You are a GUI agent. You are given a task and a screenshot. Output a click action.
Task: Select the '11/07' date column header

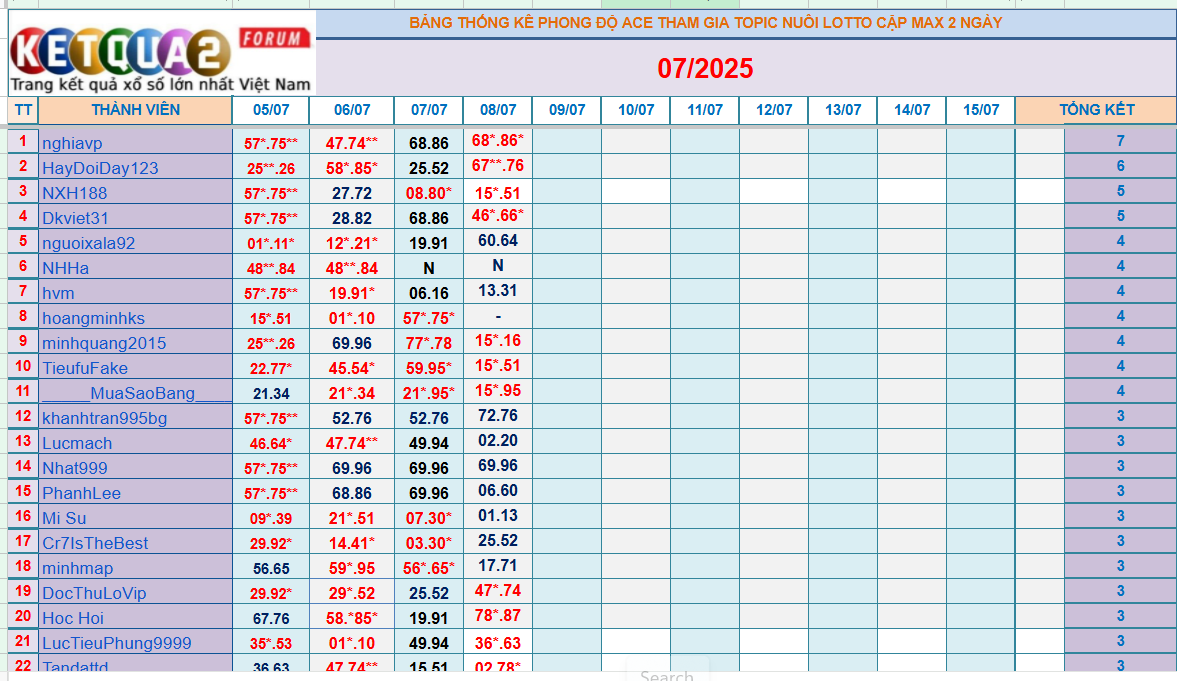point(705,110)
